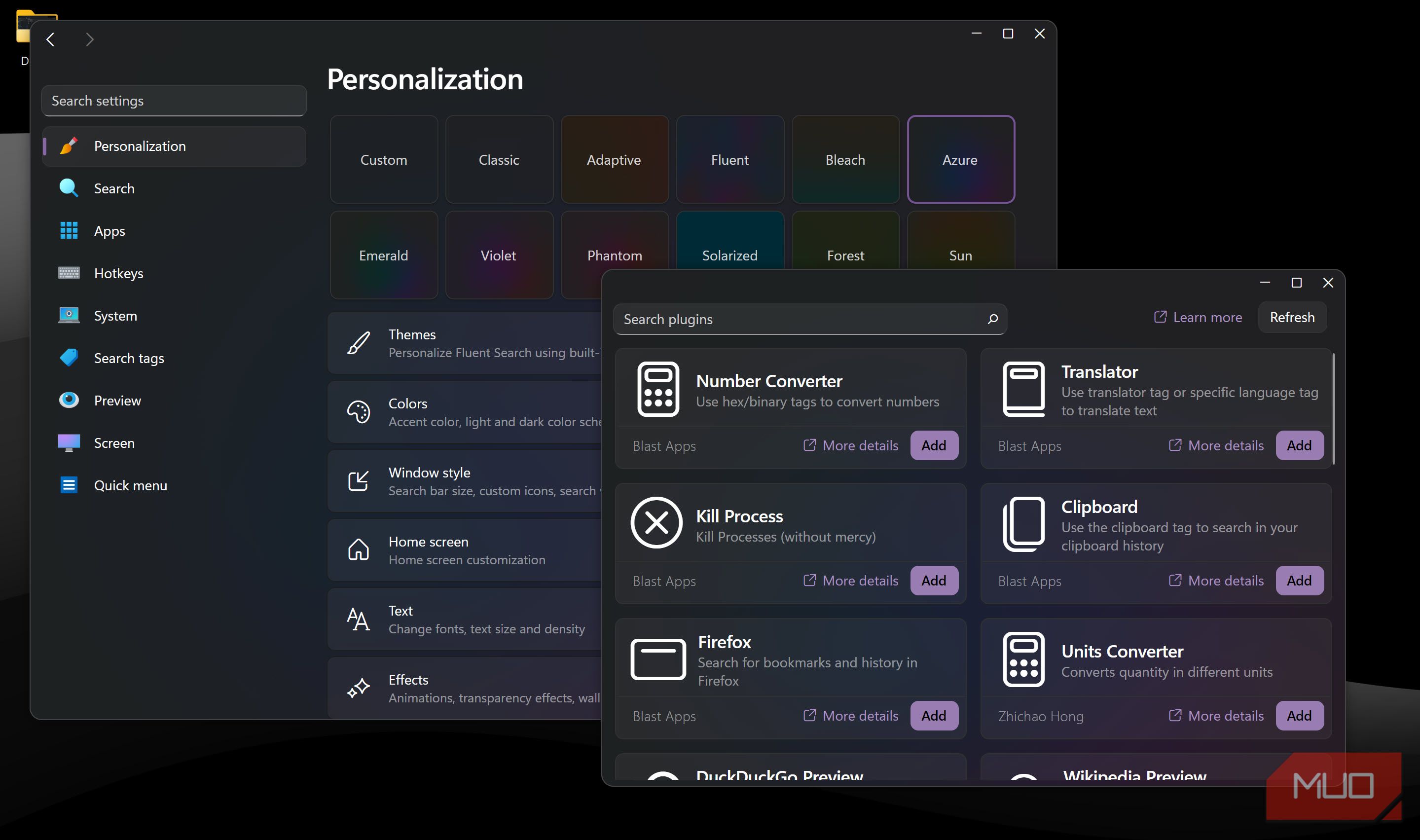This screenshot has height=840, width=1420.
Task: Click the Text font size icon
Action: click(x=358, y=619)
